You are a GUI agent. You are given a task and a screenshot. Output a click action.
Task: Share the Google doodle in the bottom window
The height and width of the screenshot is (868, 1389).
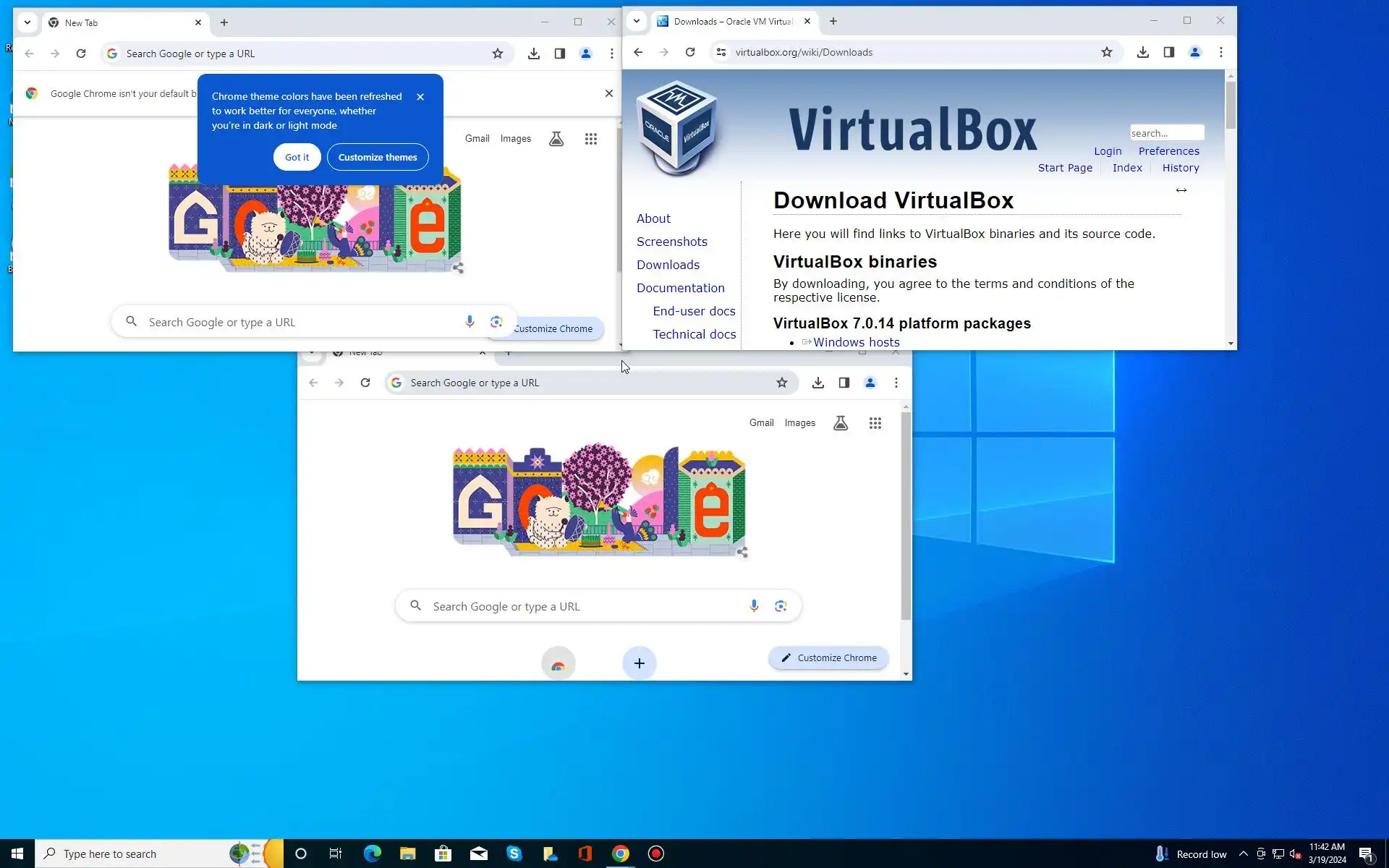point(742,553)
